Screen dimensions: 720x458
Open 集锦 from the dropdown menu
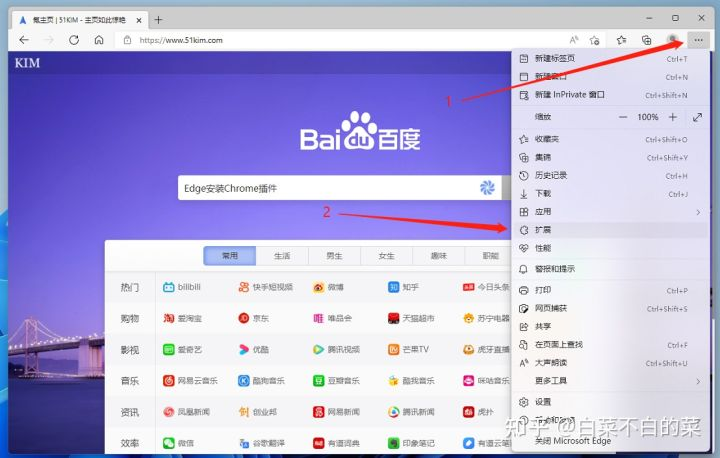(610, 158)
